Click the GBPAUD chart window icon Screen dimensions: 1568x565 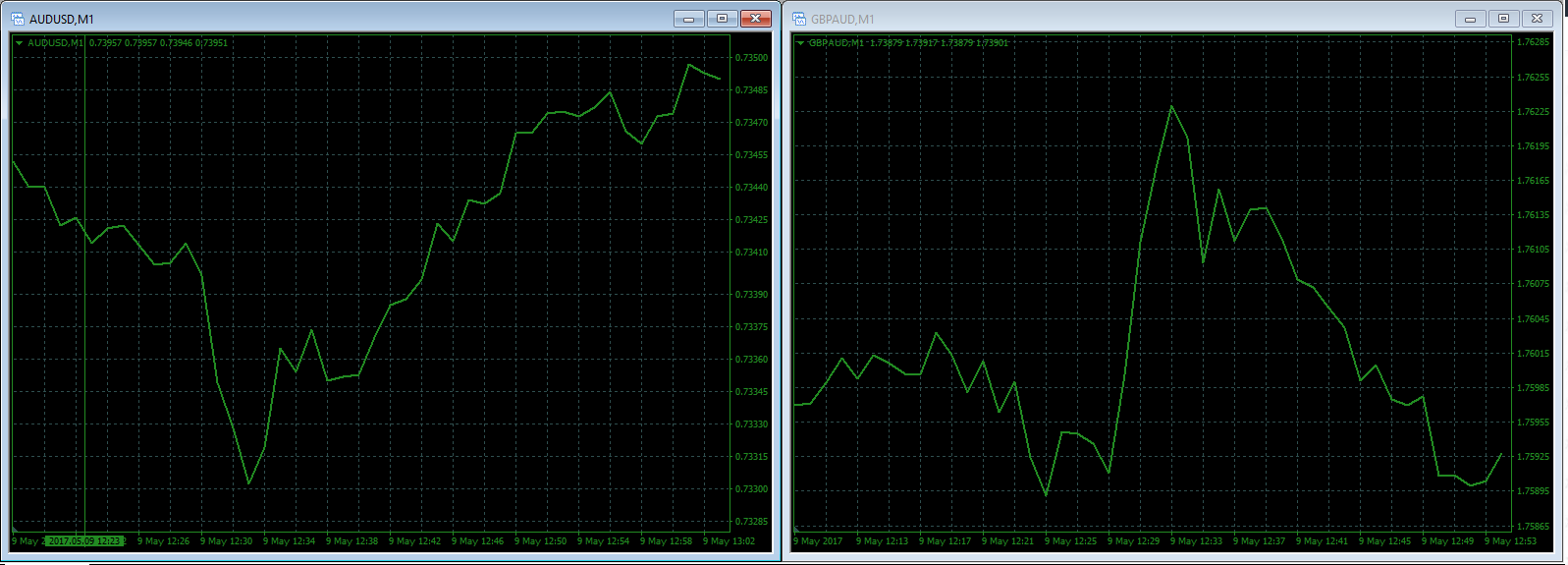799,19
